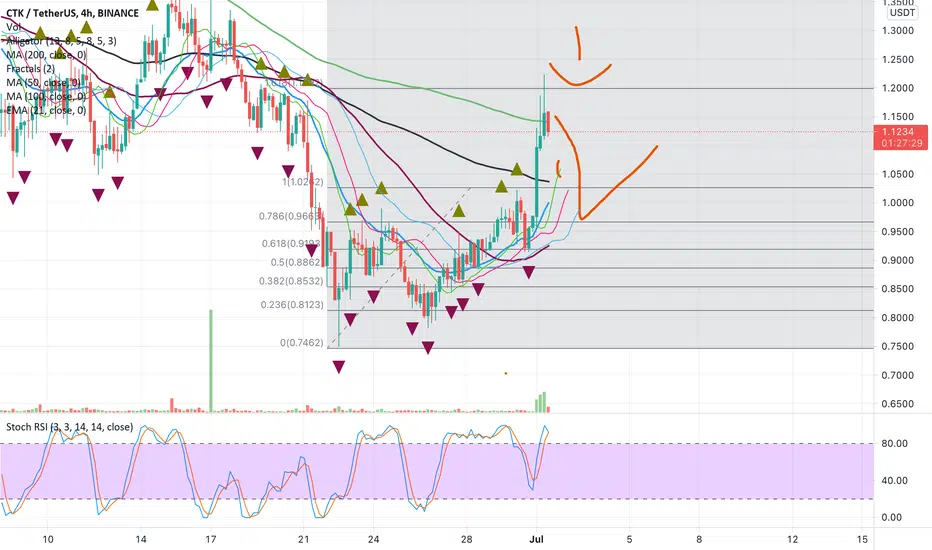
Task: Click the CTK / TetherUS symbol title
Action: [73, 13]
